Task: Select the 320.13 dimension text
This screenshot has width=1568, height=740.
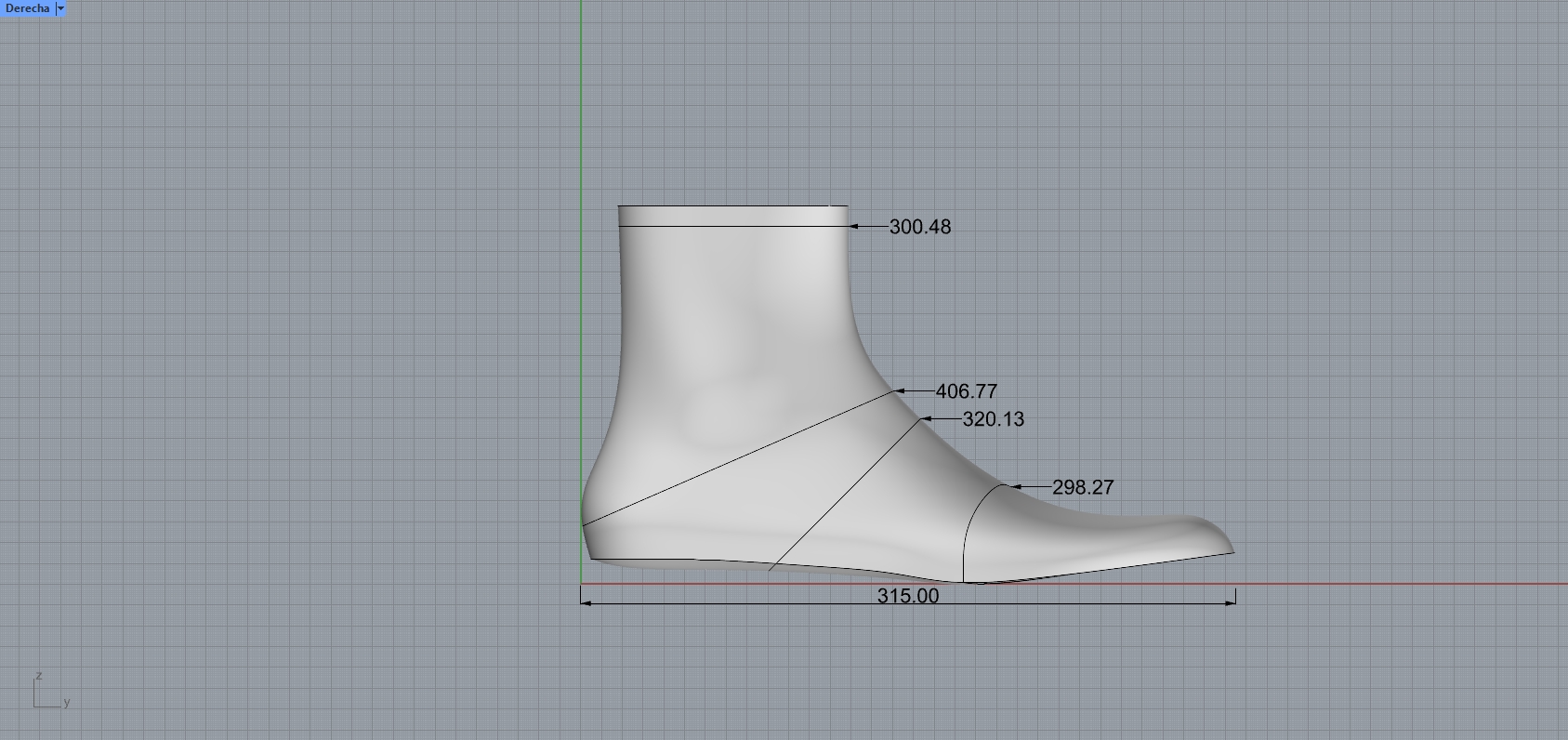Action: (994, 419)
